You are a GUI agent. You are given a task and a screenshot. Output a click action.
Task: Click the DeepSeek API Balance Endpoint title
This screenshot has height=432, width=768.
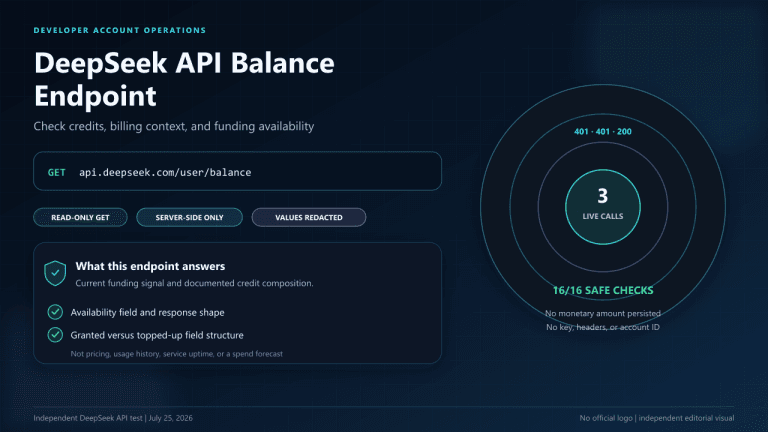[x=184, y=79]
